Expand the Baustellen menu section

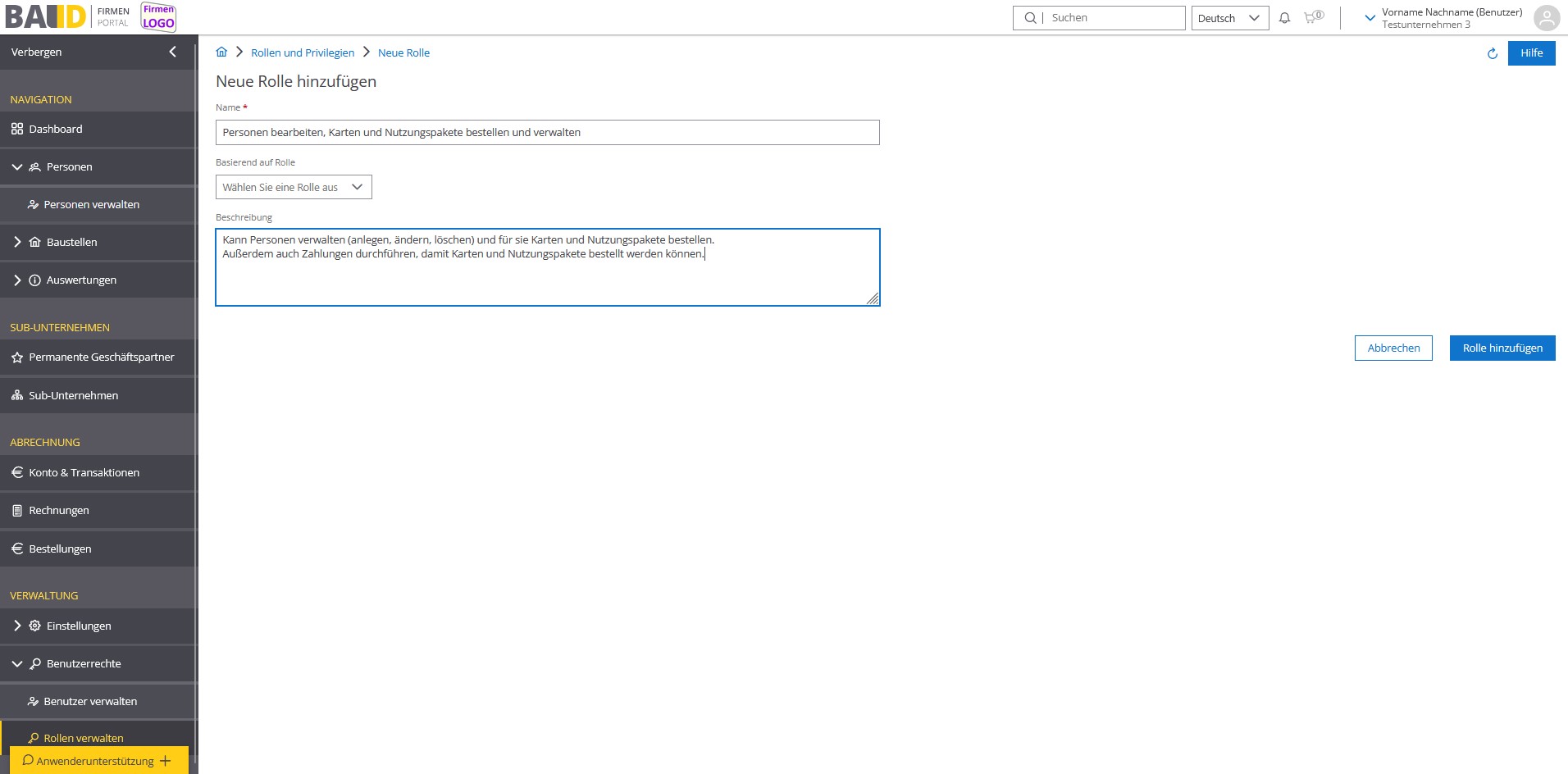pyautogui.click(x=17, y=242)
